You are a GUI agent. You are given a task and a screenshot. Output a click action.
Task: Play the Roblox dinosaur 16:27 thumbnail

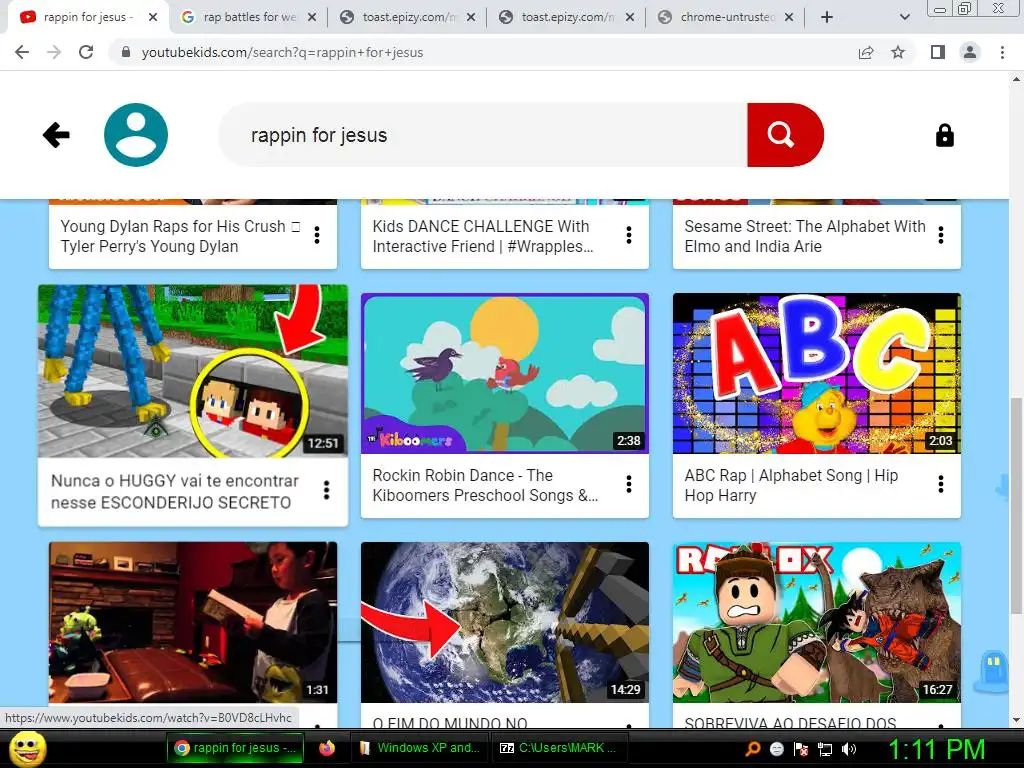click(817, 622)
